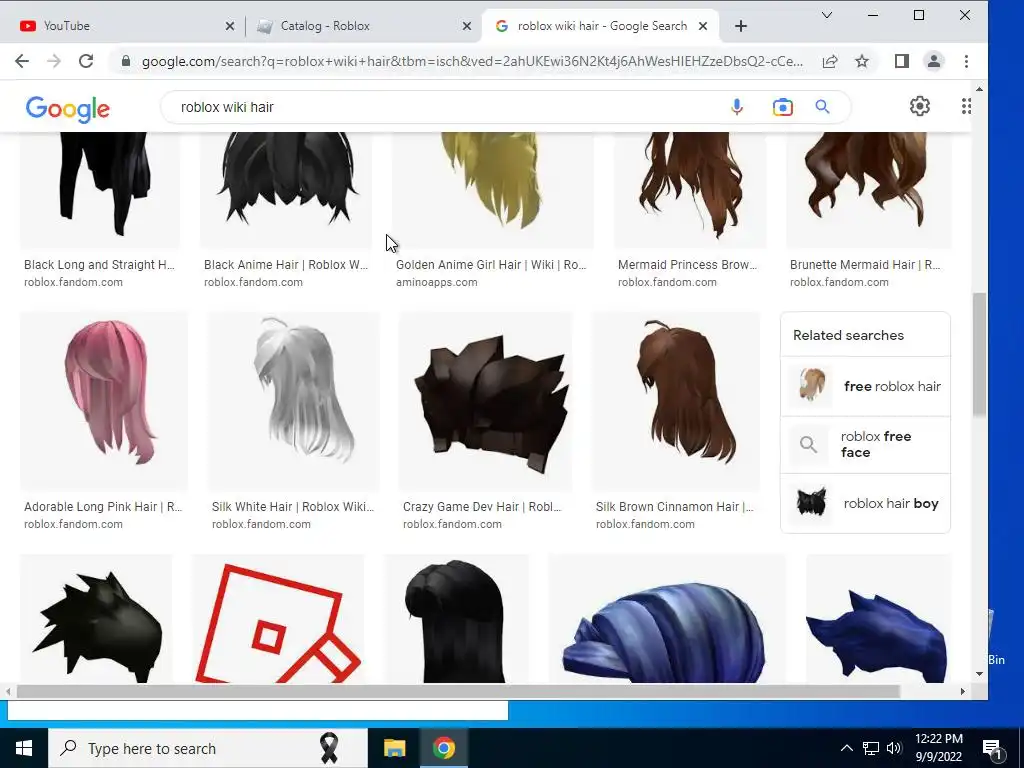Click the roblox.fandom.com source under Black Anime Hair
Viewport: 1024px width, 768px height.
click(x=253, y=282)
